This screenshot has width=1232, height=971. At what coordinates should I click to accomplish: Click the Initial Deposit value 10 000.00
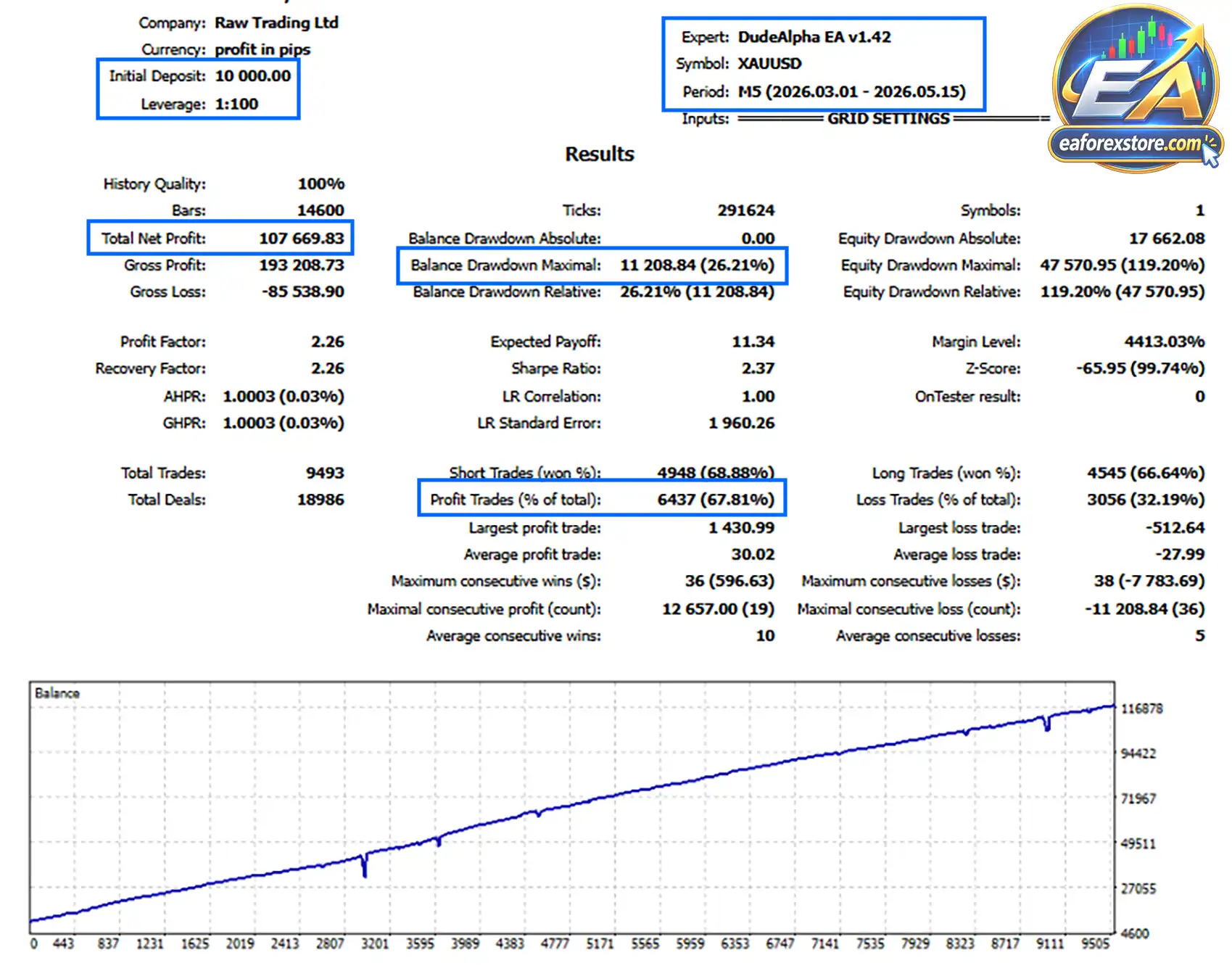click(253, 76)
